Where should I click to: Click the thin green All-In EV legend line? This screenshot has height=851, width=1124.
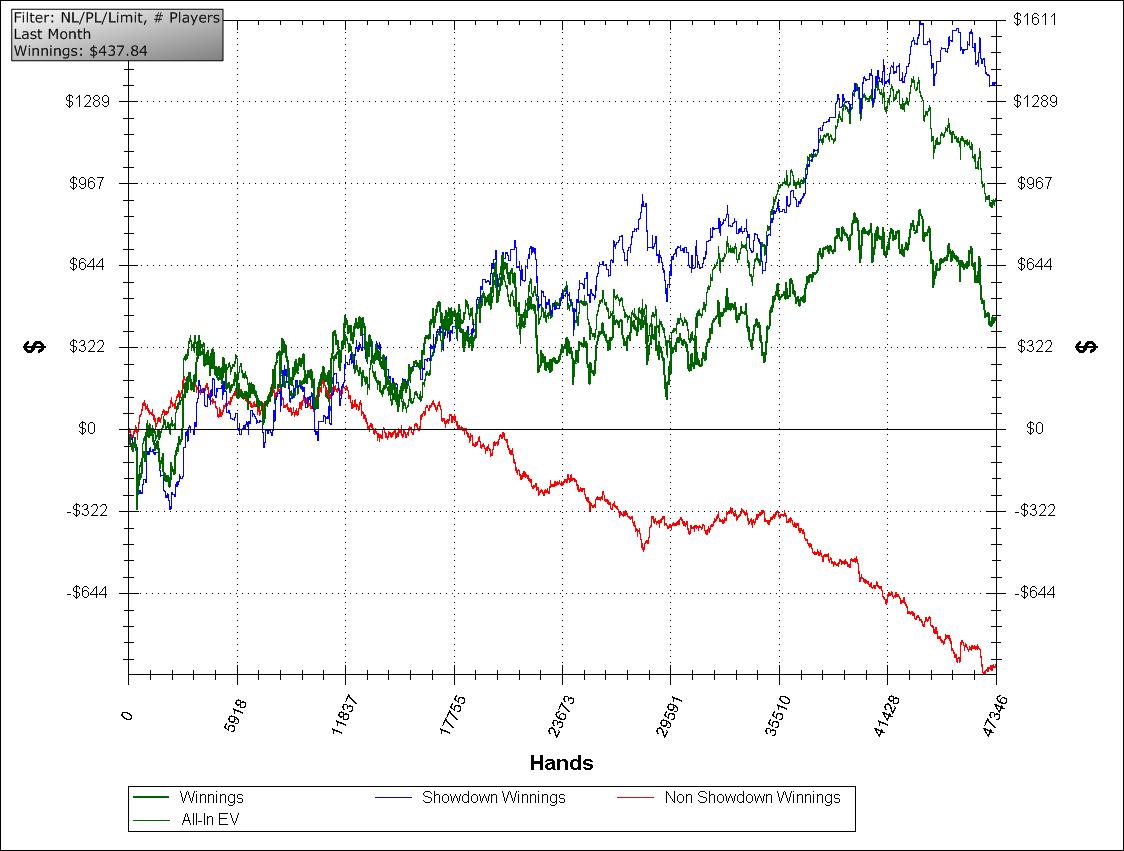click(150, 819)
